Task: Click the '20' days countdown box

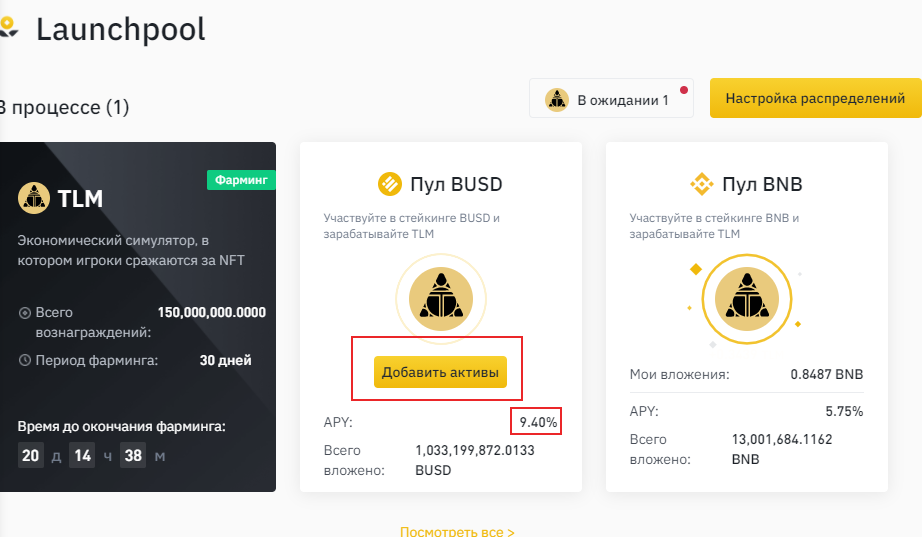Action: coord(31,455)
